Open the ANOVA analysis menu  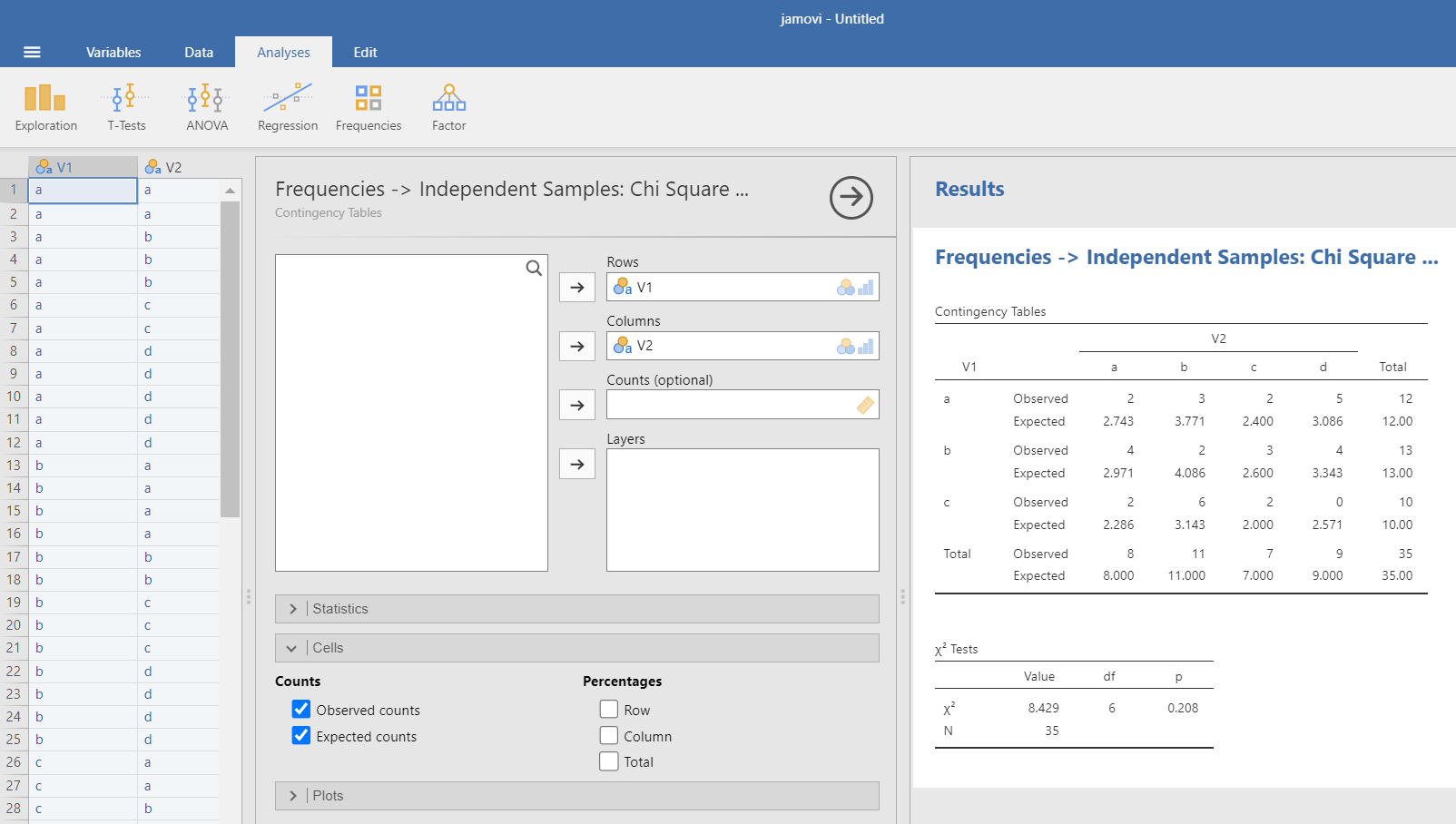tap(207, 107)
